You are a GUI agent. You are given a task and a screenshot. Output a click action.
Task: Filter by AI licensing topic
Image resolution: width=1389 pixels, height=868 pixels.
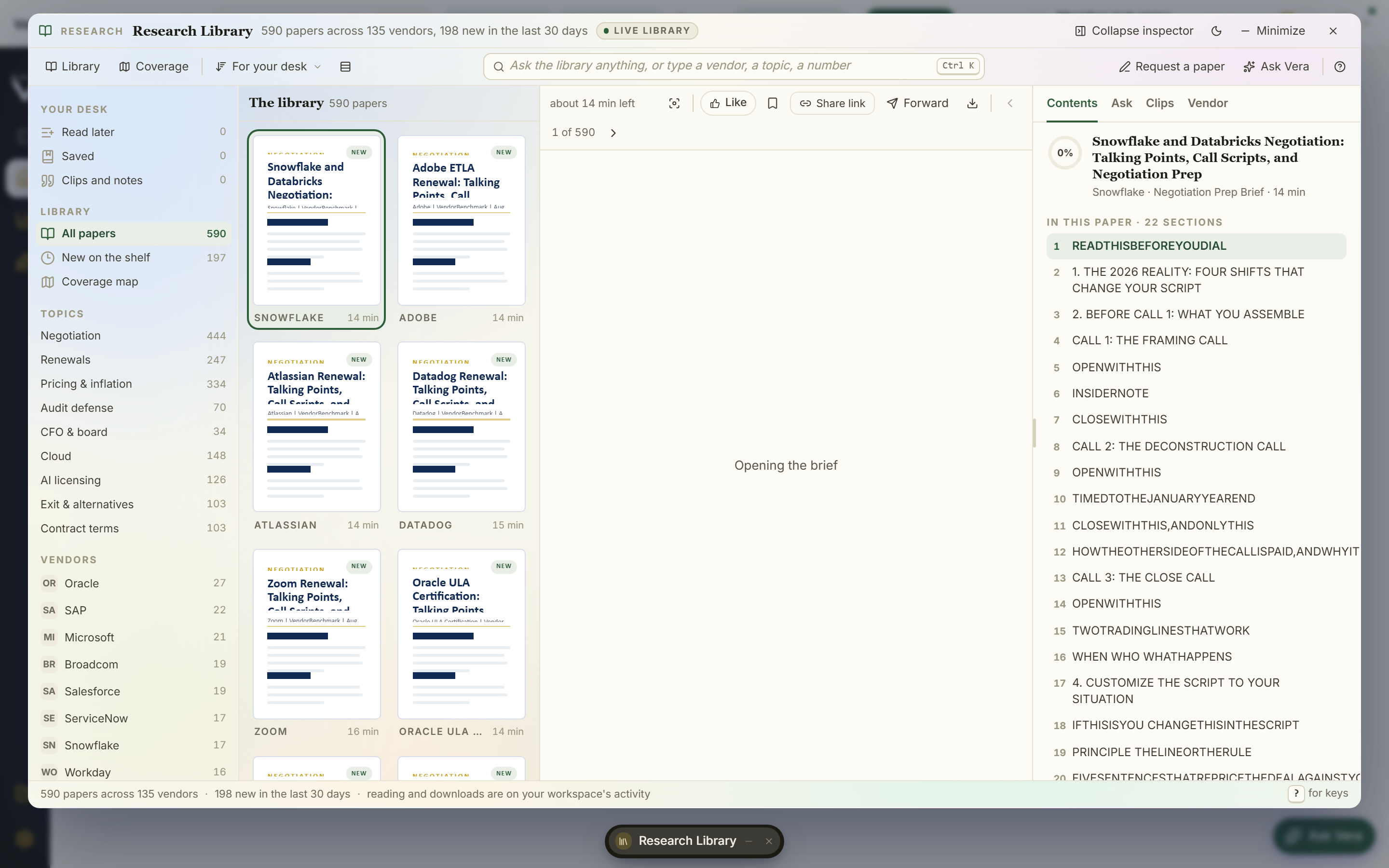133,480
